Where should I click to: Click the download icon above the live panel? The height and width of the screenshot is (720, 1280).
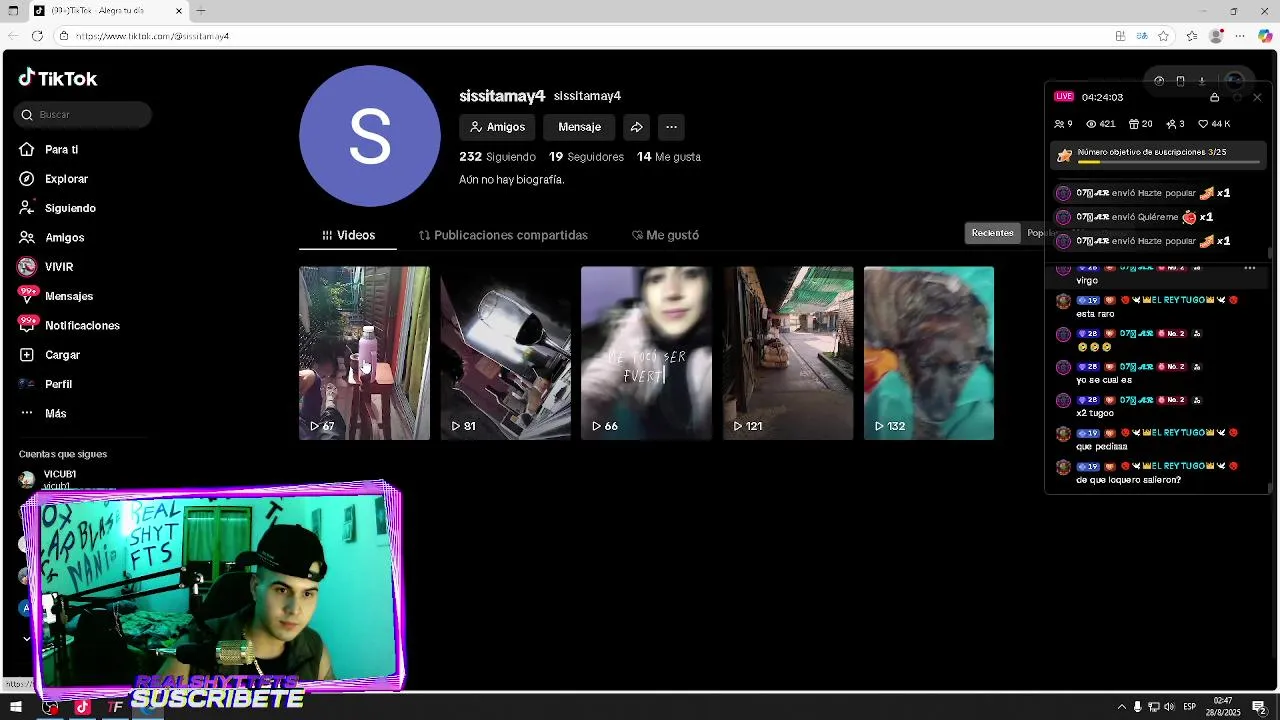click(1202, 81)
